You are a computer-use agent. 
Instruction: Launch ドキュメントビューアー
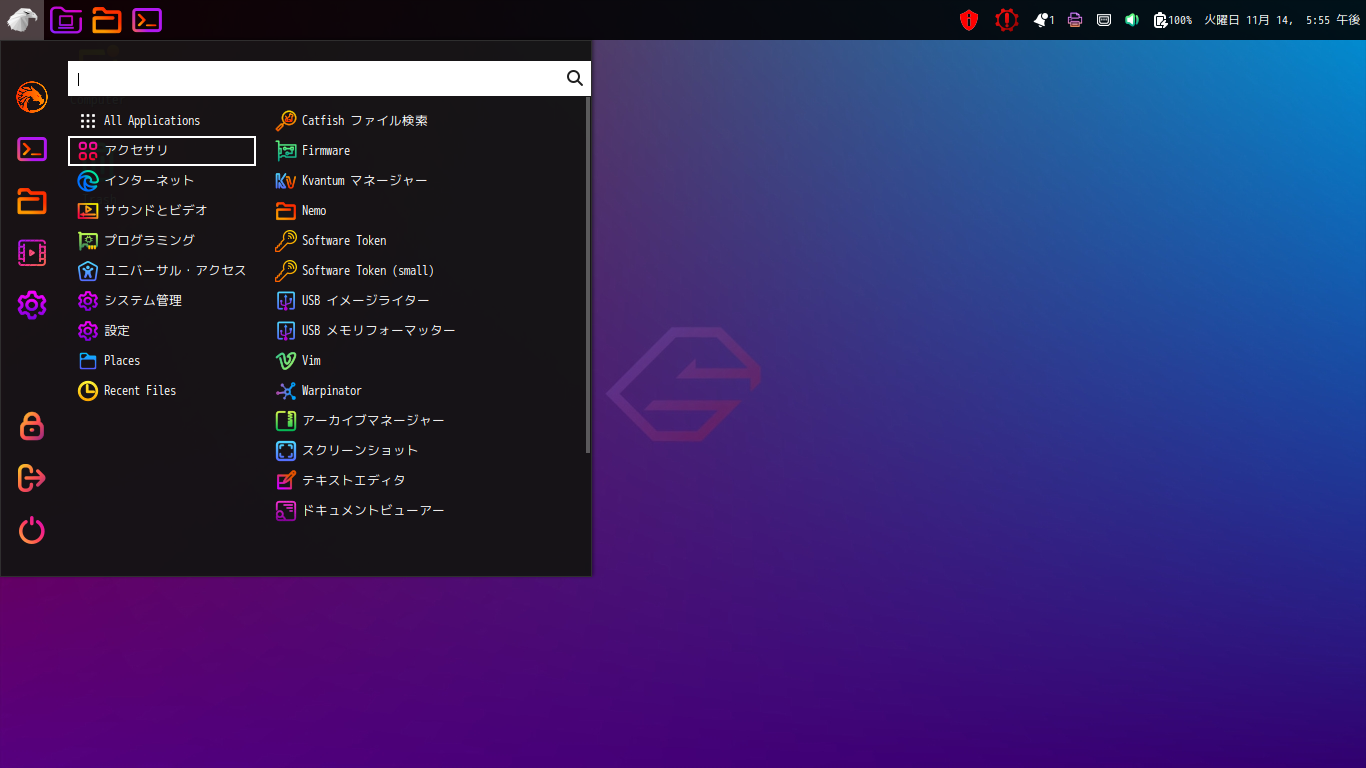[x=425, y=510]
